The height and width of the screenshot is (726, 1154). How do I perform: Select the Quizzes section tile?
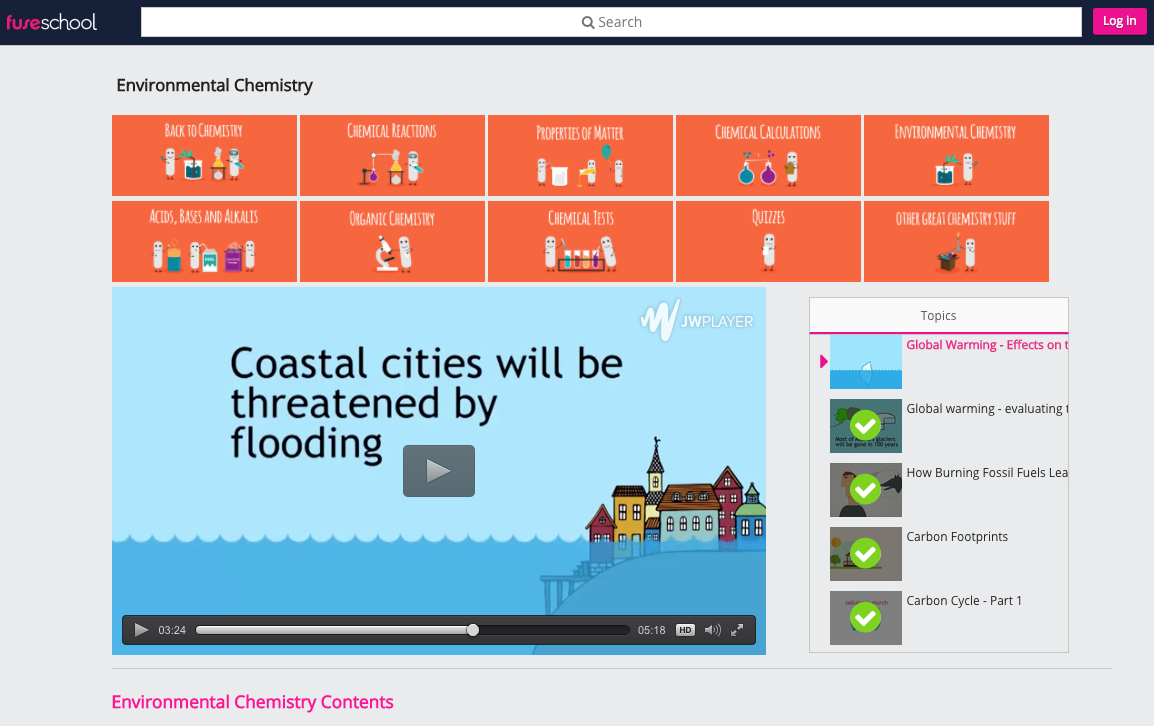click(768, 241)
